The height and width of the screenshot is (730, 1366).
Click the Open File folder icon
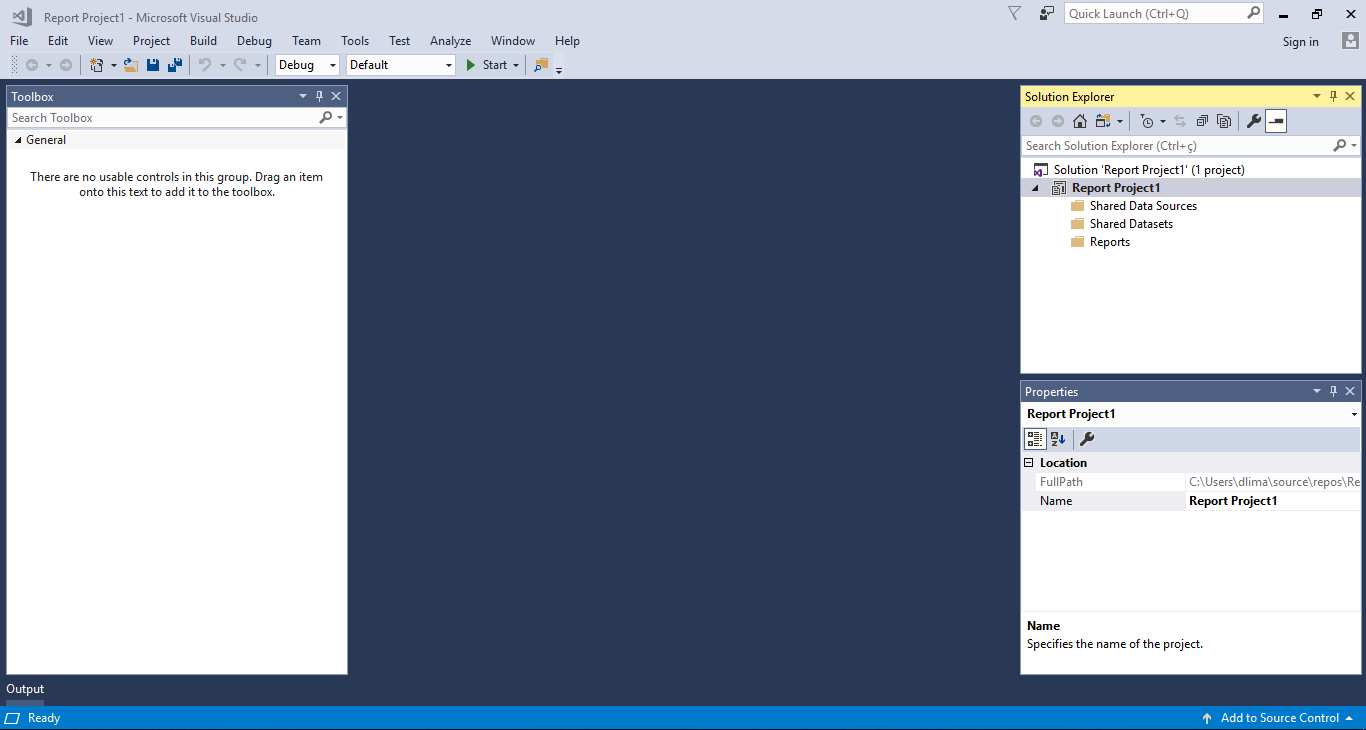(x=131, y=65)
